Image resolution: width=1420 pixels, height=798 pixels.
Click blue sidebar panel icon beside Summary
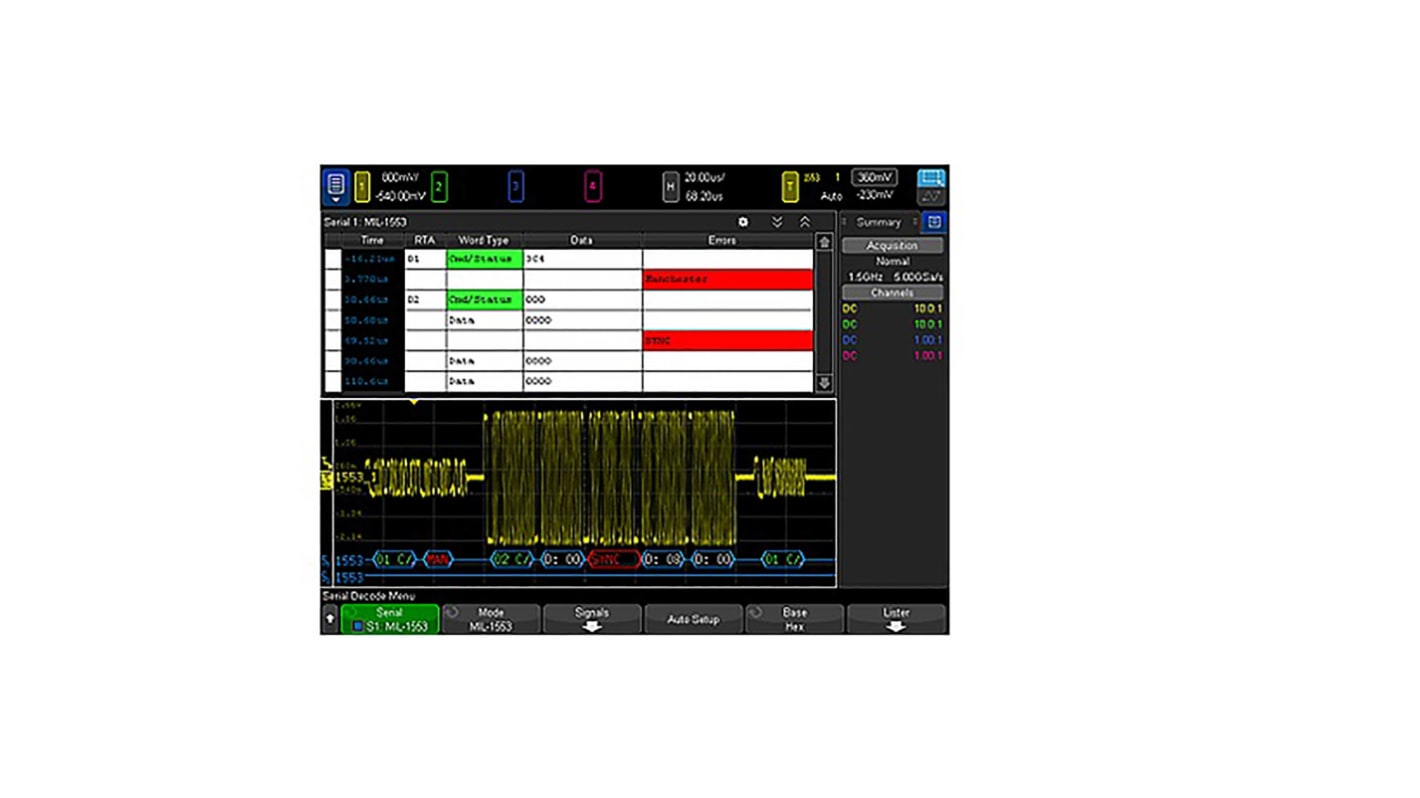[x=934, y=222]
